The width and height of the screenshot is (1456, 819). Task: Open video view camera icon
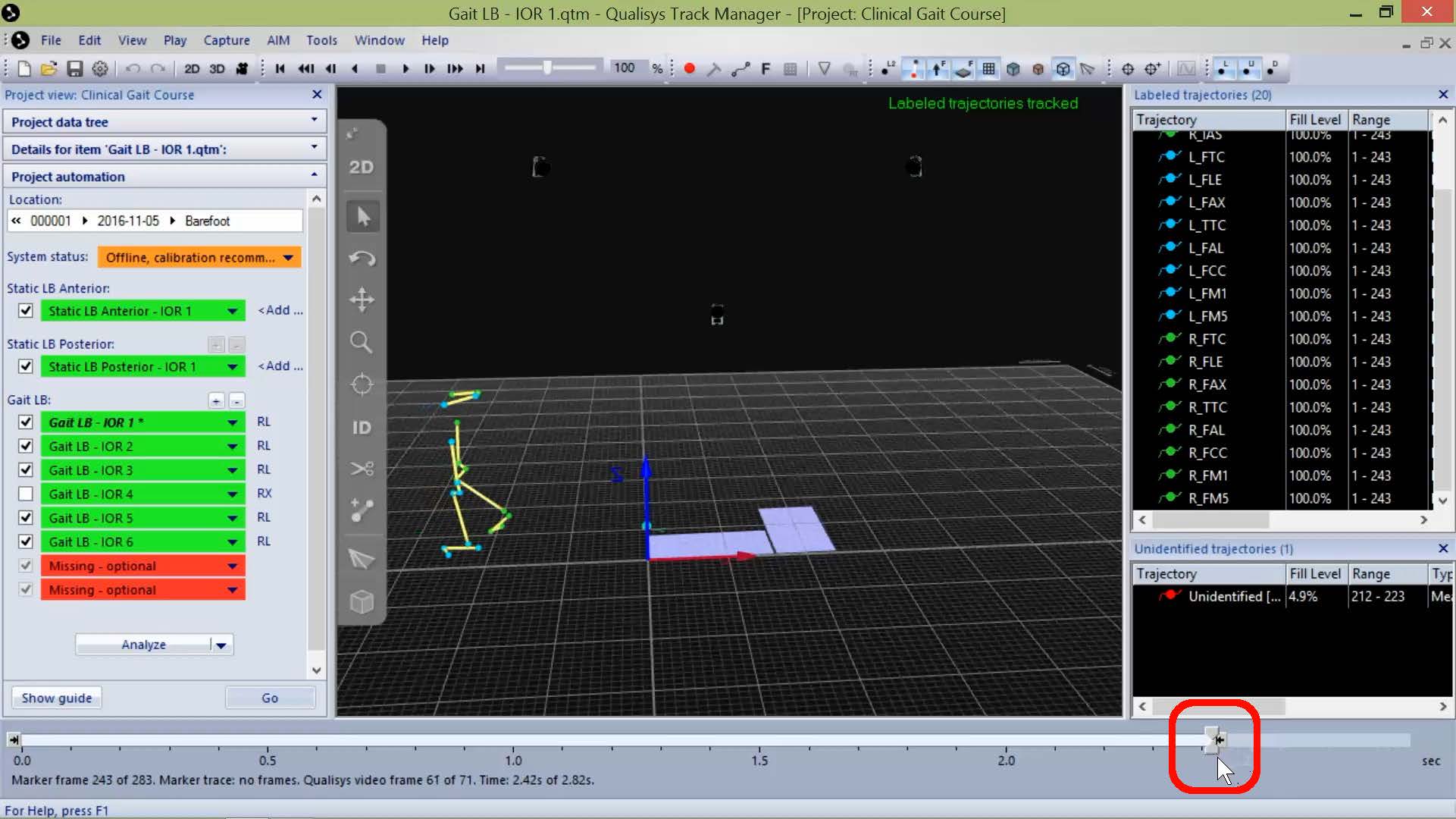coord(242,69)
